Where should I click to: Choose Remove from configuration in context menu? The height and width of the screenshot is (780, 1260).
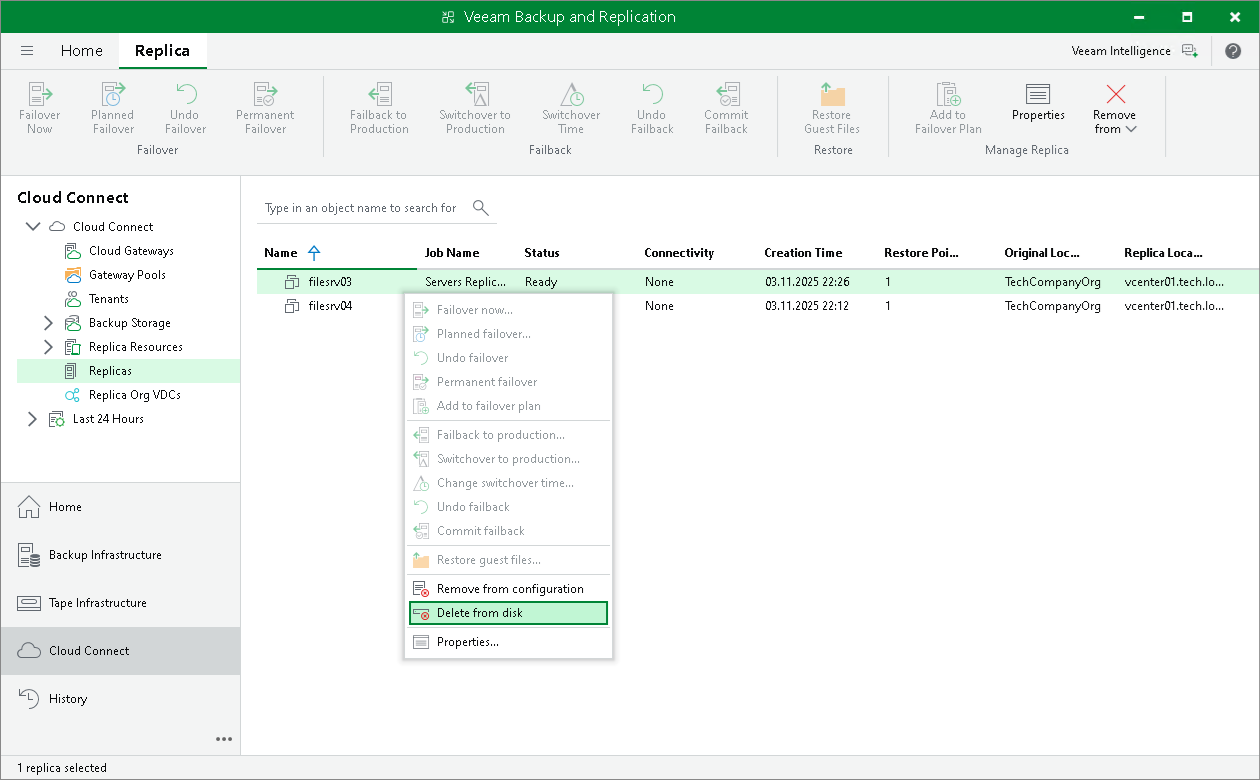508,589
